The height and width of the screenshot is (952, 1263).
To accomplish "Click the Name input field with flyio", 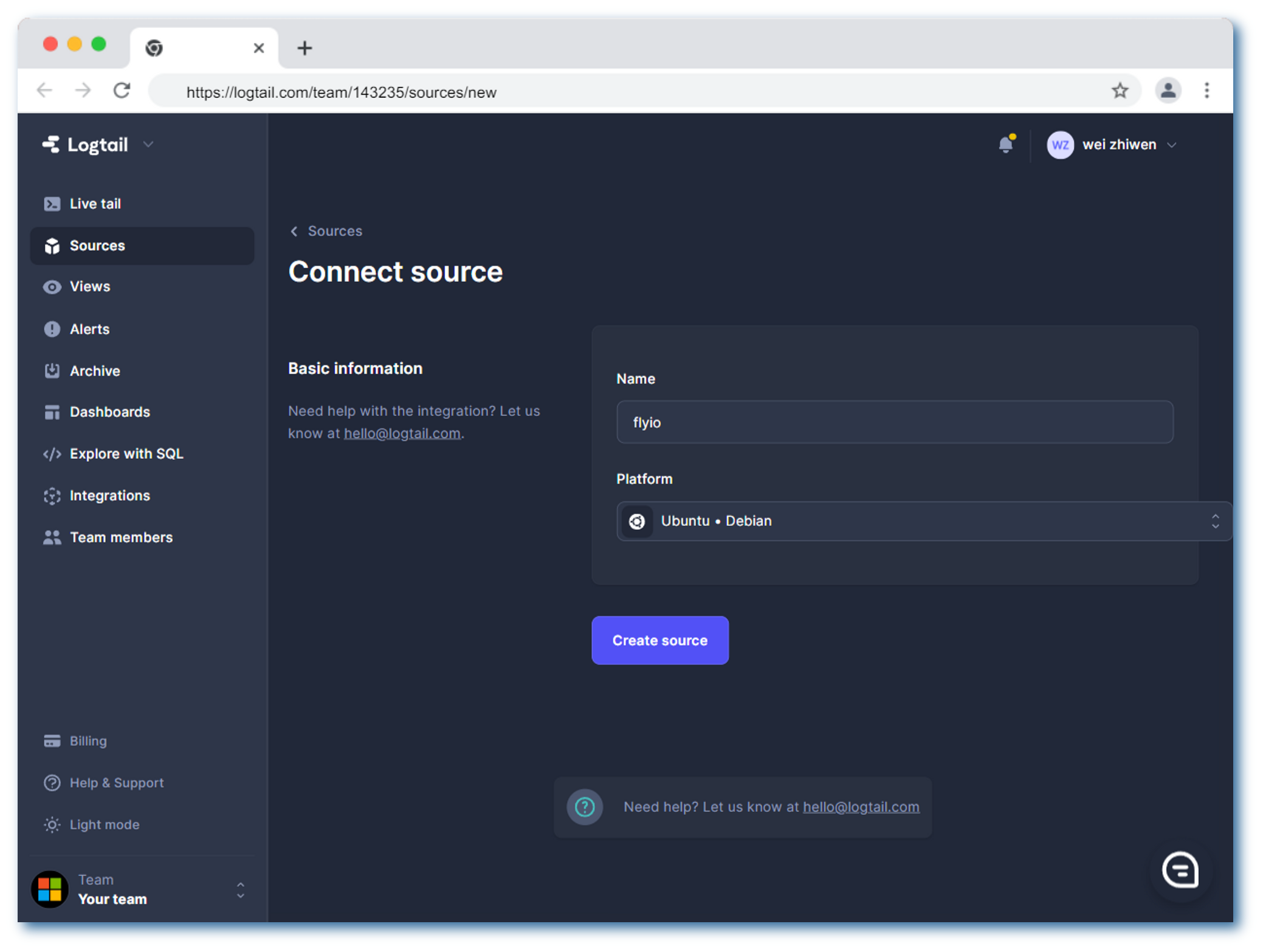I will coord(895,422).
